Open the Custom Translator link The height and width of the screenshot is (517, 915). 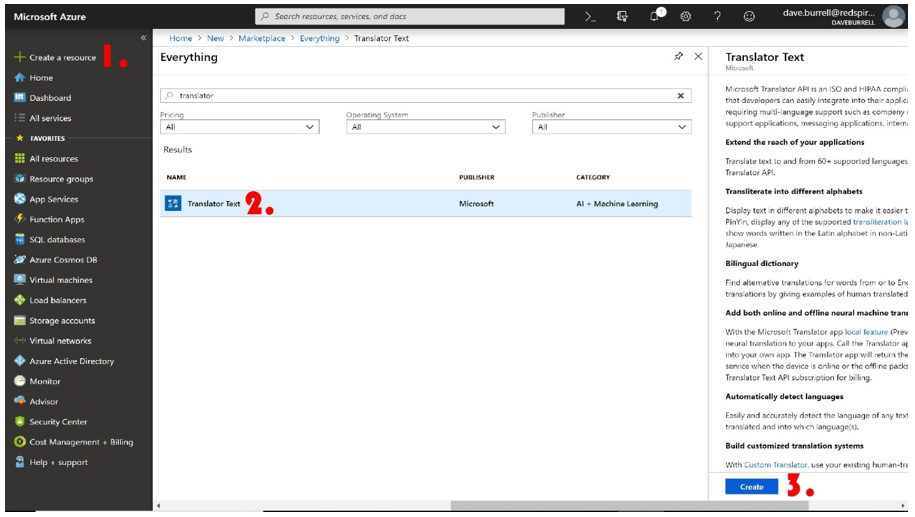776,464
